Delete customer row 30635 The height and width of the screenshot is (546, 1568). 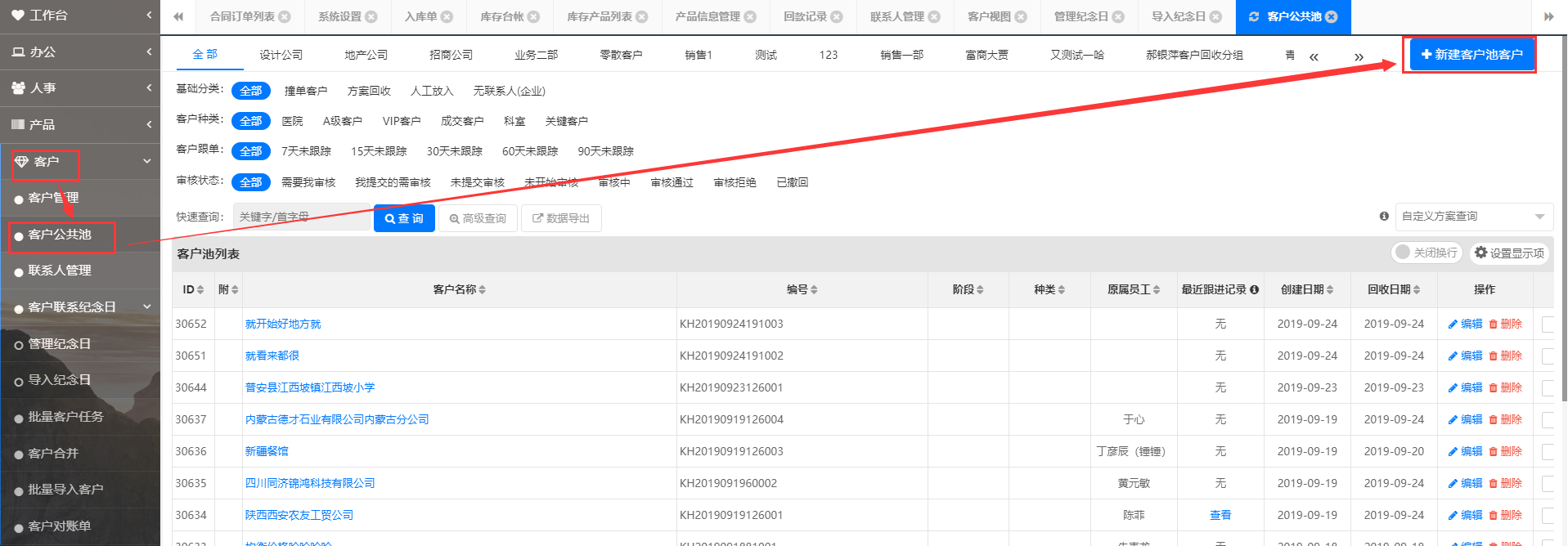pyautogui.click(x=1505, y=483)
